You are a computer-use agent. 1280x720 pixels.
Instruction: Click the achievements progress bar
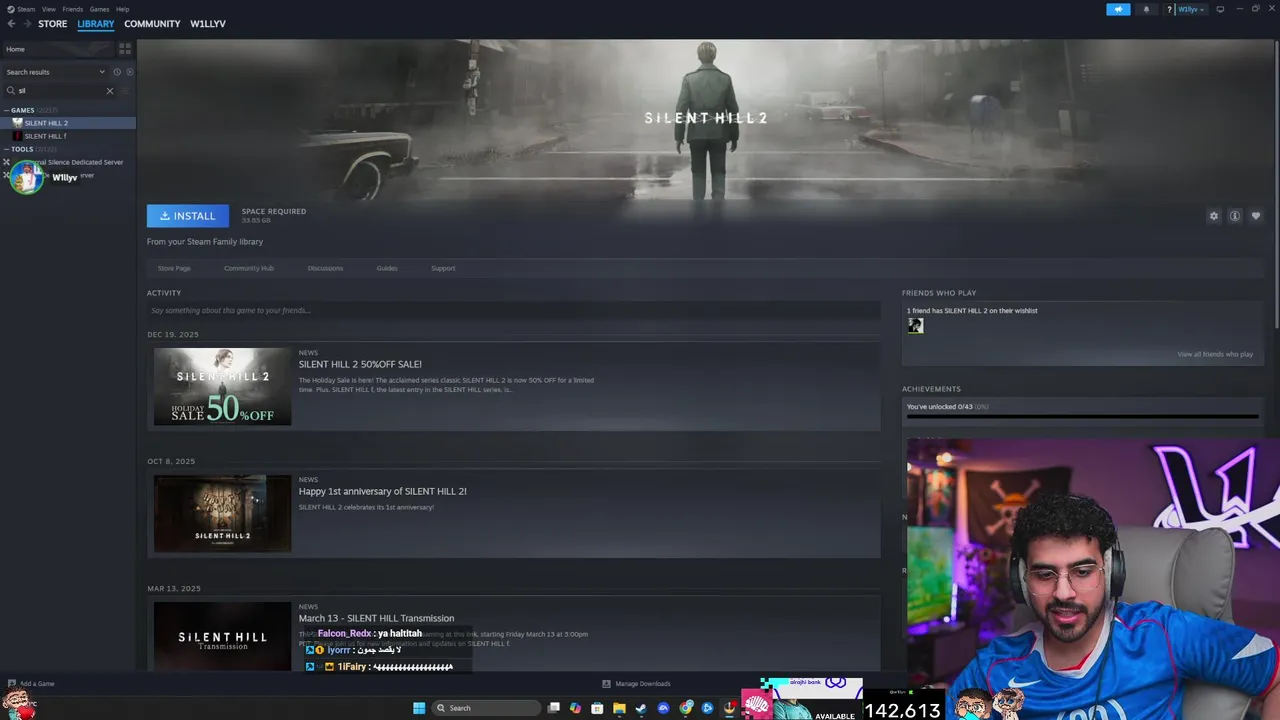coord(1082,417)
